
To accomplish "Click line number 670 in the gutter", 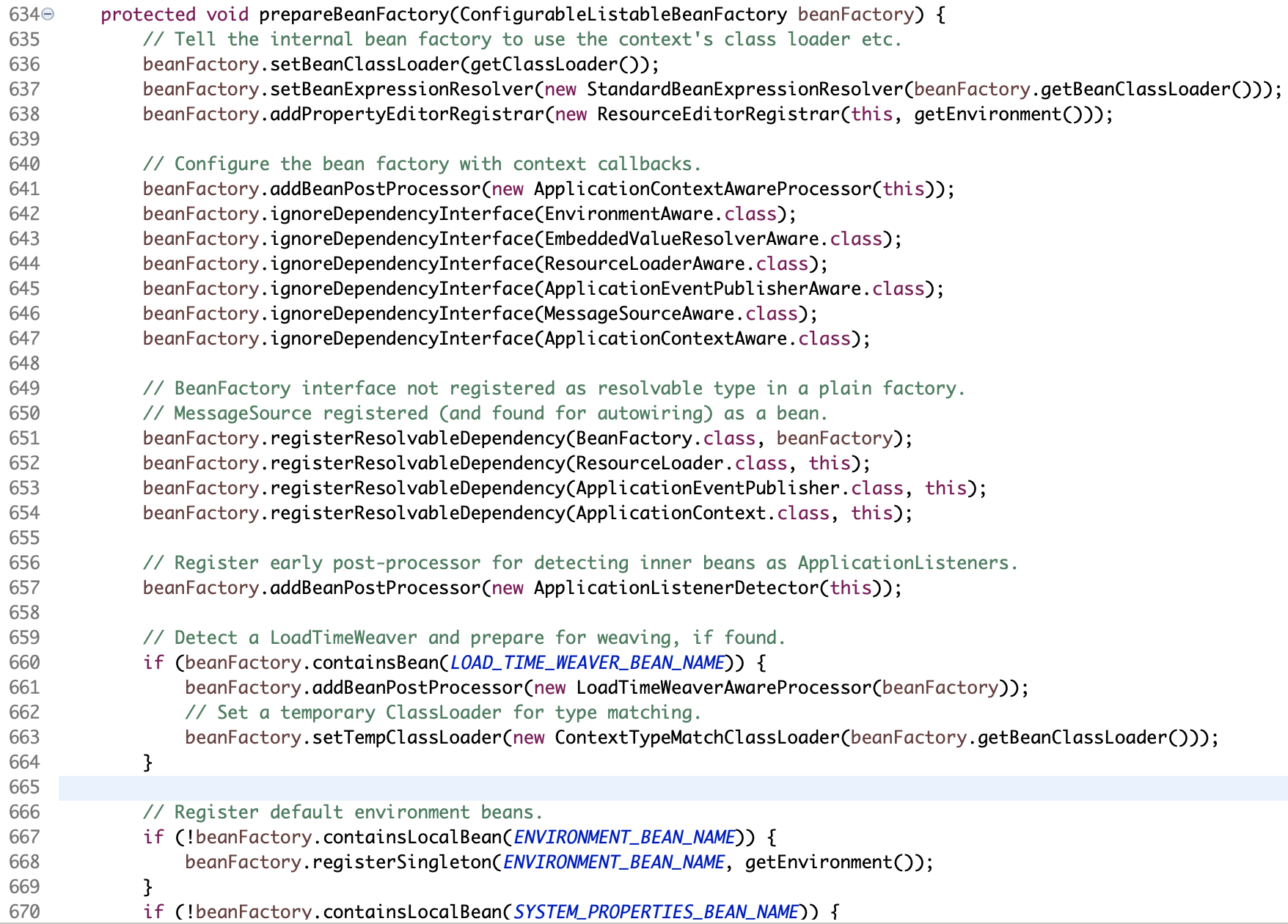I will (24, 912).
